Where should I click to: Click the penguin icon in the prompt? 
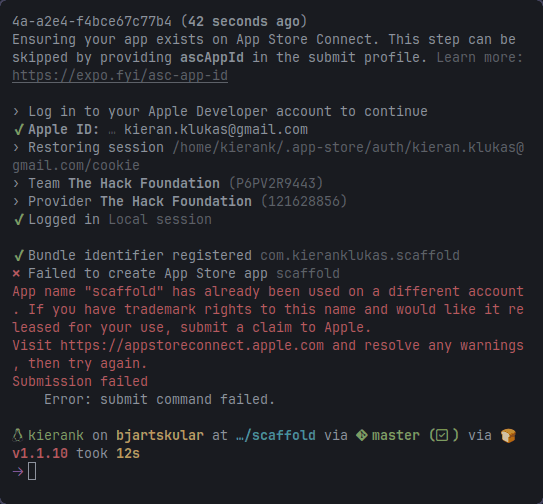(18, 435)
